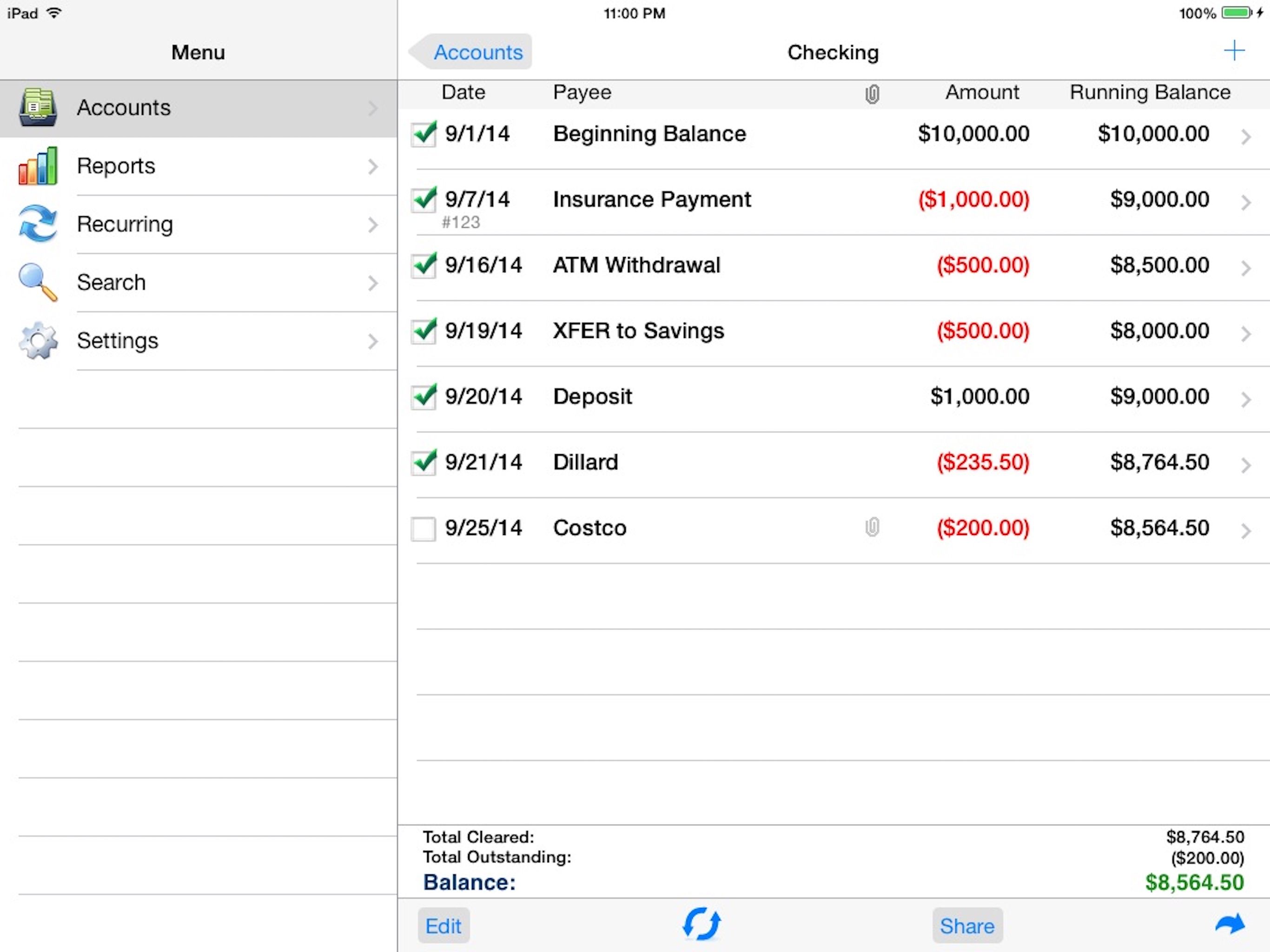Open the paperclip attachment on the Costco row
This screenshot has width=1270, height=952.
pyautogui.click(x=872, y=527)
